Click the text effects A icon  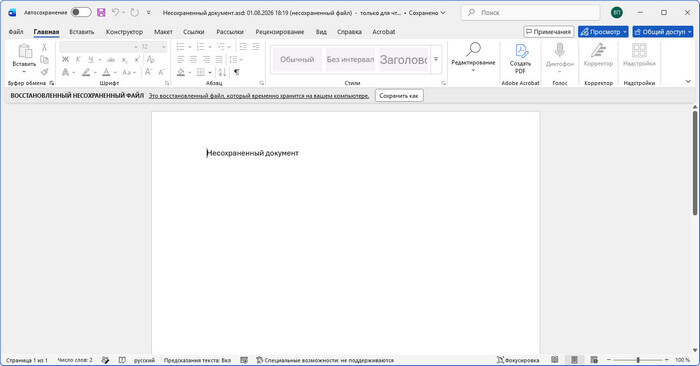coord(66,72)
